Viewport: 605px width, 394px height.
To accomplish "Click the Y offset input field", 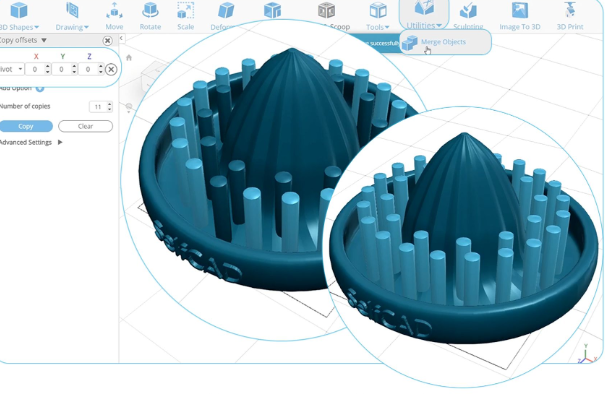I will 61,69.
